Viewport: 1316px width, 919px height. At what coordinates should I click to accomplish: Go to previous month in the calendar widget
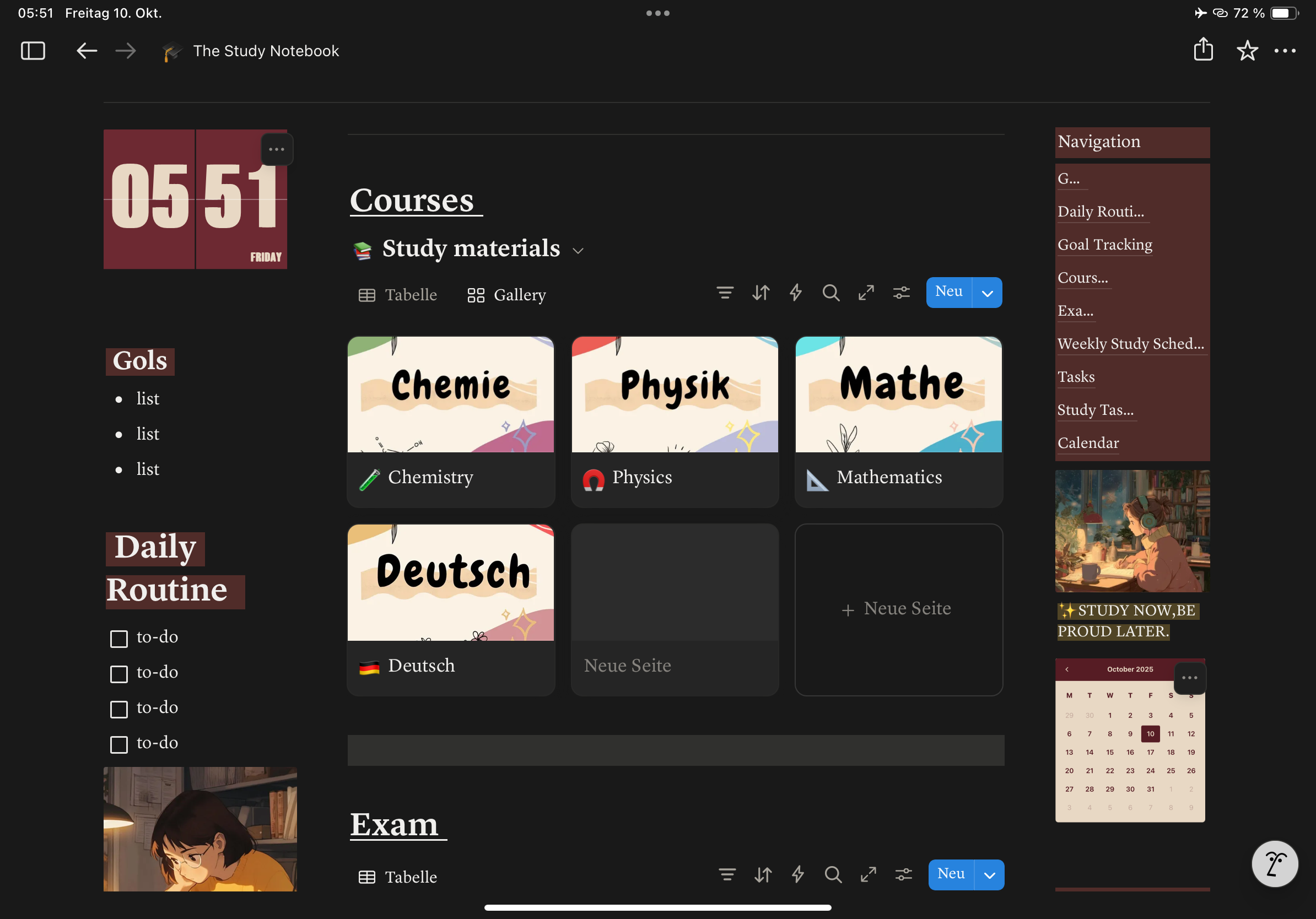coord(1067,669)
